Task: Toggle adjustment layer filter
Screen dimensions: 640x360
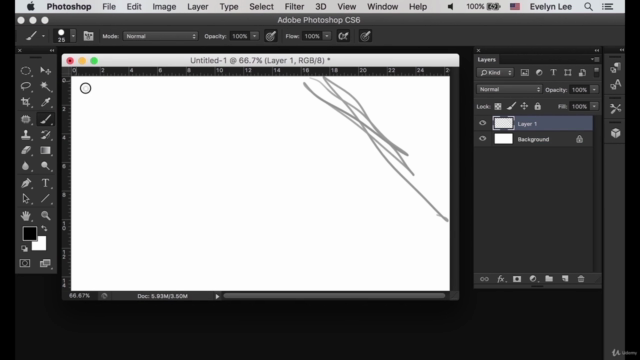Action: 539,73
